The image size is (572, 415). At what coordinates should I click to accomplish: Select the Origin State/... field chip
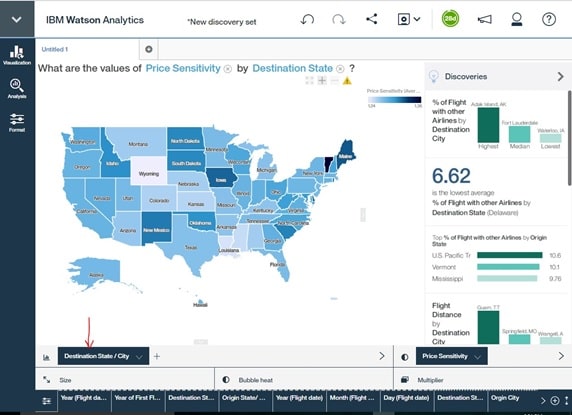pos(245,400)
